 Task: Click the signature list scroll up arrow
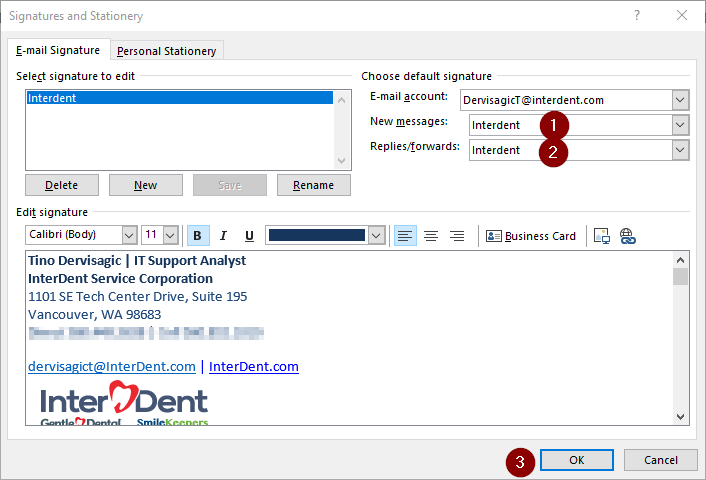pyautogui.click(x=341, y=100)
